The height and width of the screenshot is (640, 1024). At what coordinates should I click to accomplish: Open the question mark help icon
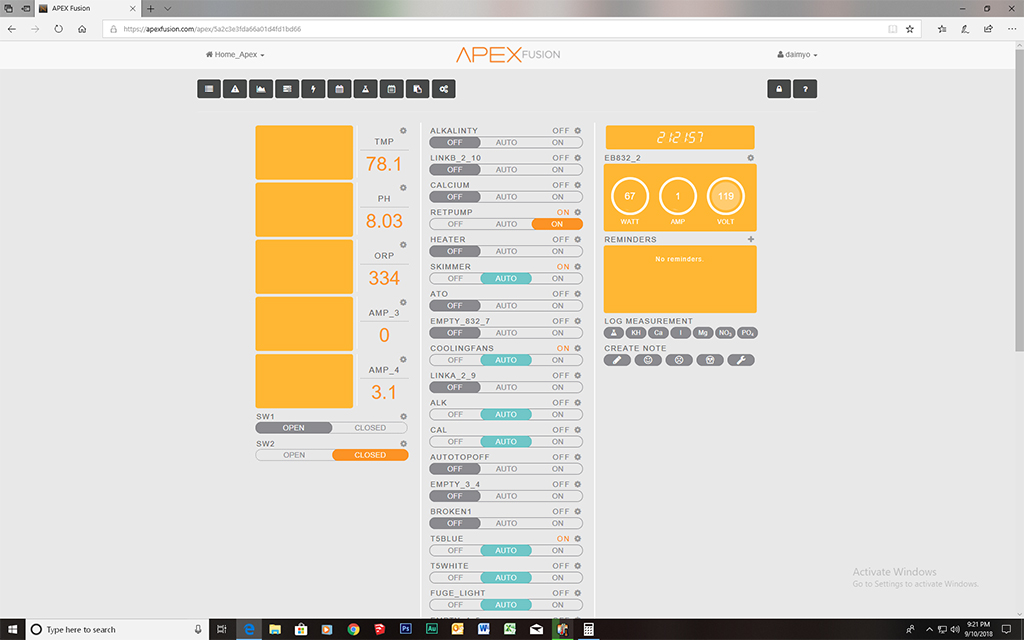(x=805, y=89)
